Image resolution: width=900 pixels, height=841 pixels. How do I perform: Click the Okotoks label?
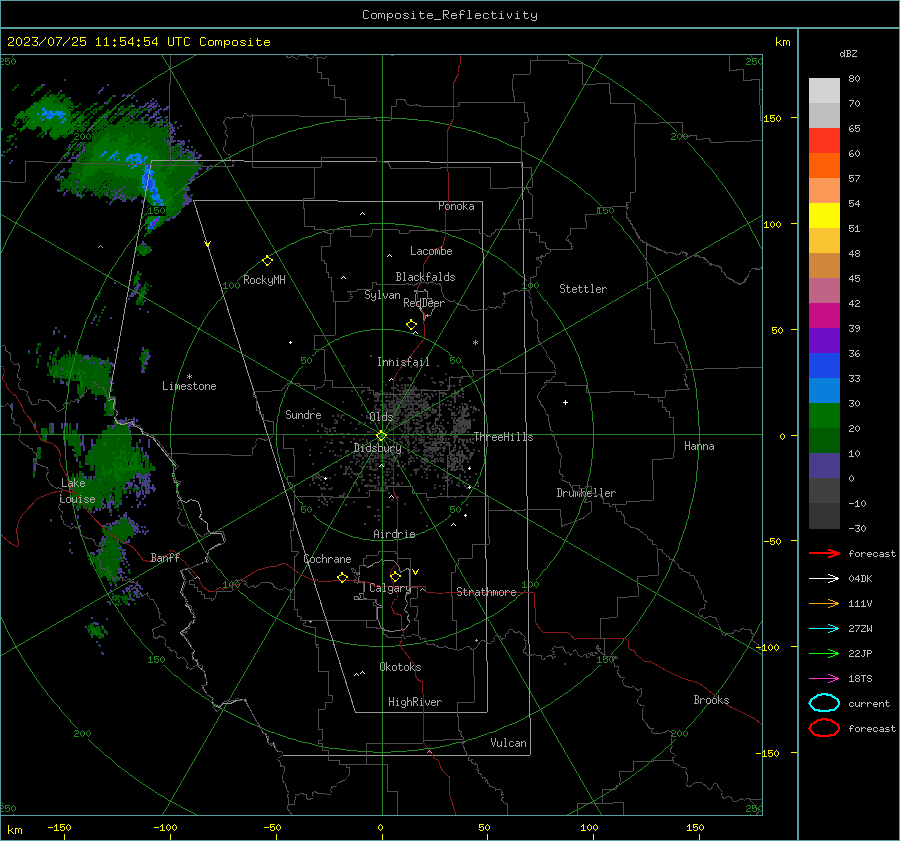[400, 667]
